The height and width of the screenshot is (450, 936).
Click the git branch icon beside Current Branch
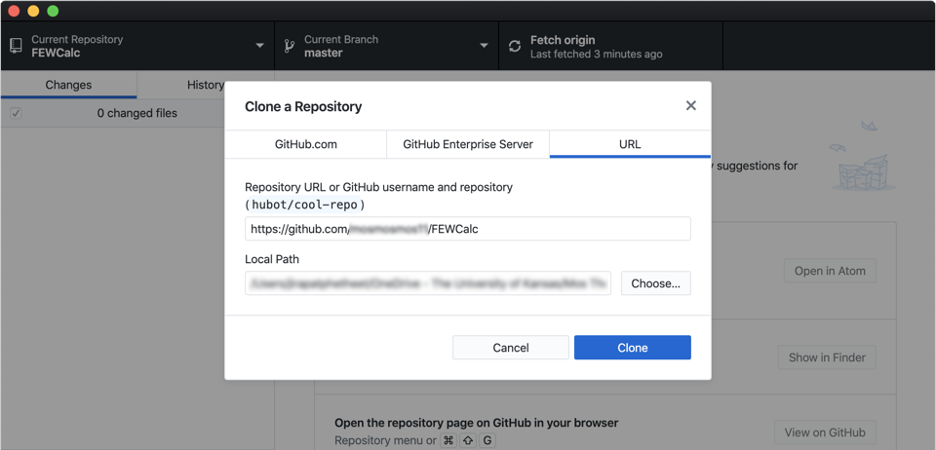point(290,46)
